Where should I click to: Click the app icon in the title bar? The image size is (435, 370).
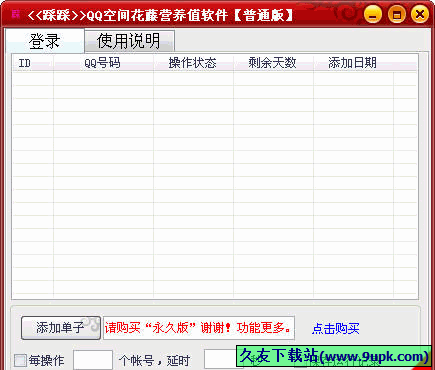[16, 14]
